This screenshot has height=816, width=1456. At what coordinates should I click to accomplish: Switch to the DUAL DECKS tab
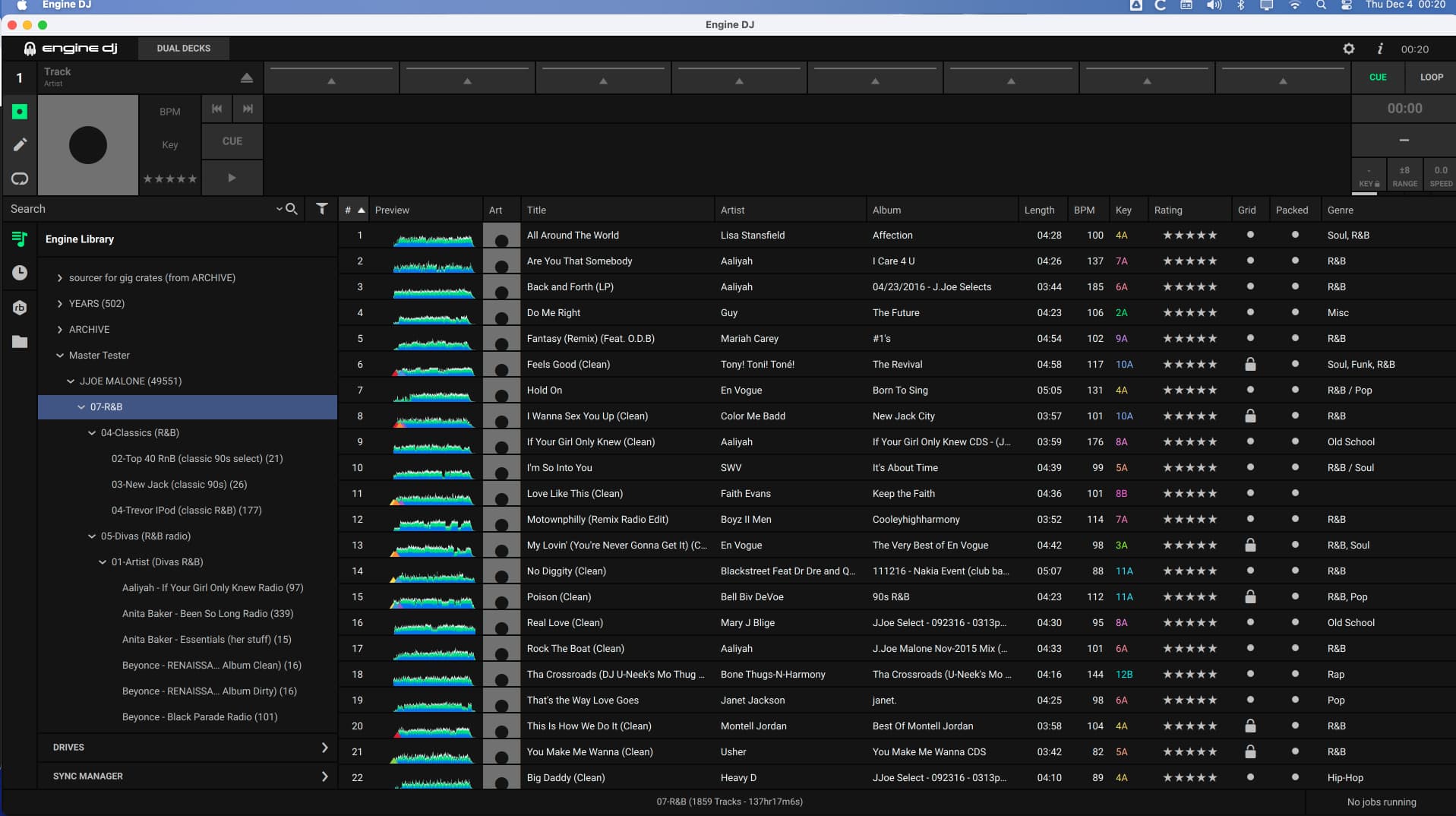pyautogui.click(x=183, y=49)
